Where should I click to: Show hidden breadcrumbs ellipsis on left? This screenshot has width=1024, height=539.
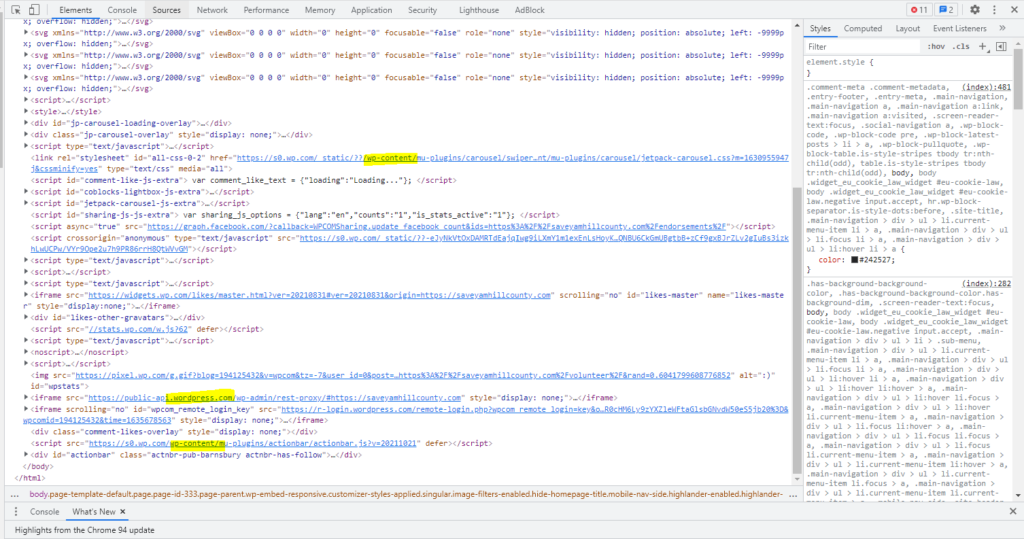click(14, 495)
